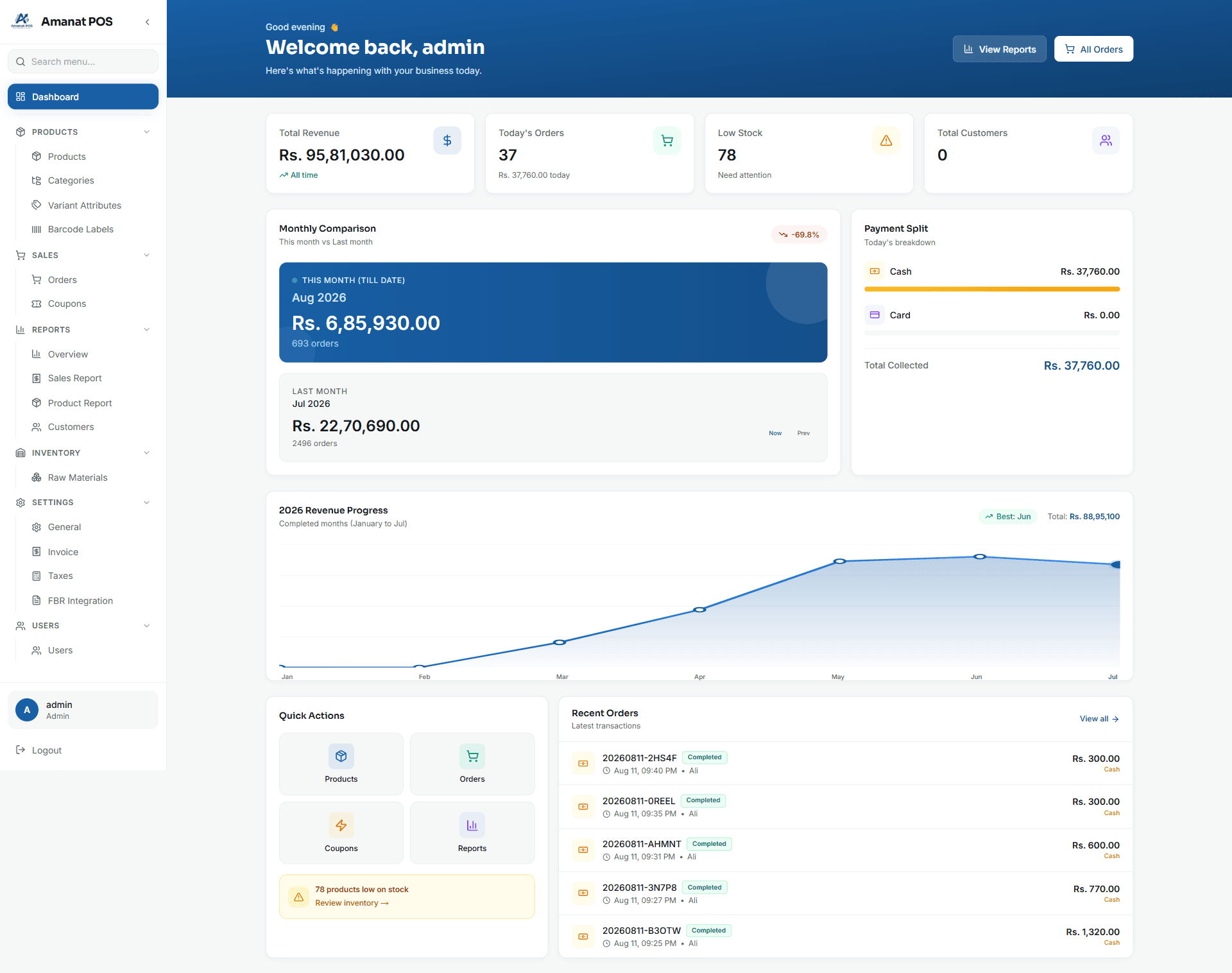
Task: Click the cart icon in Orders quick action
Action: [472, 756]
